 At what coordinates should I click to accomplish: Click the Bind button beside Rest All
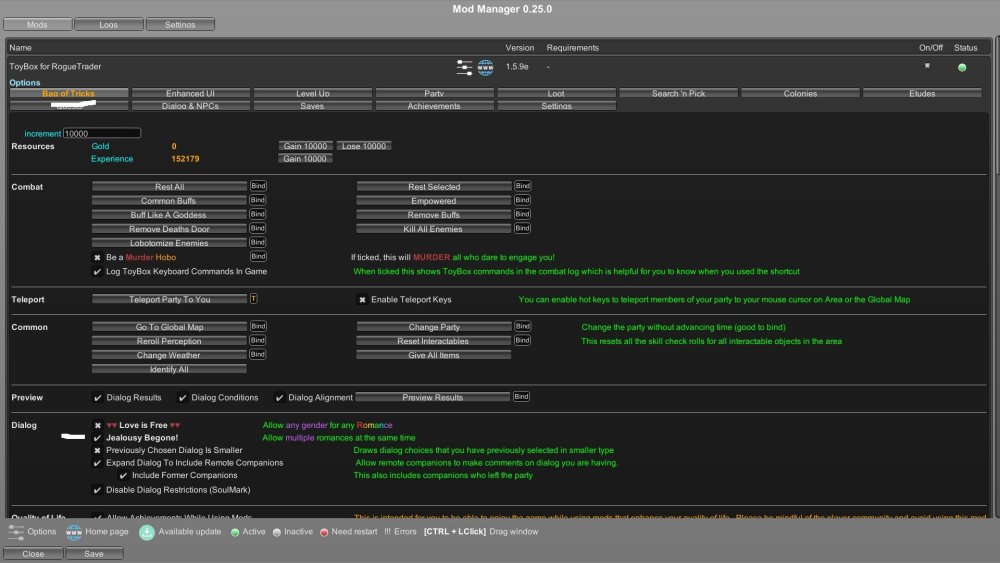point(258,186)
